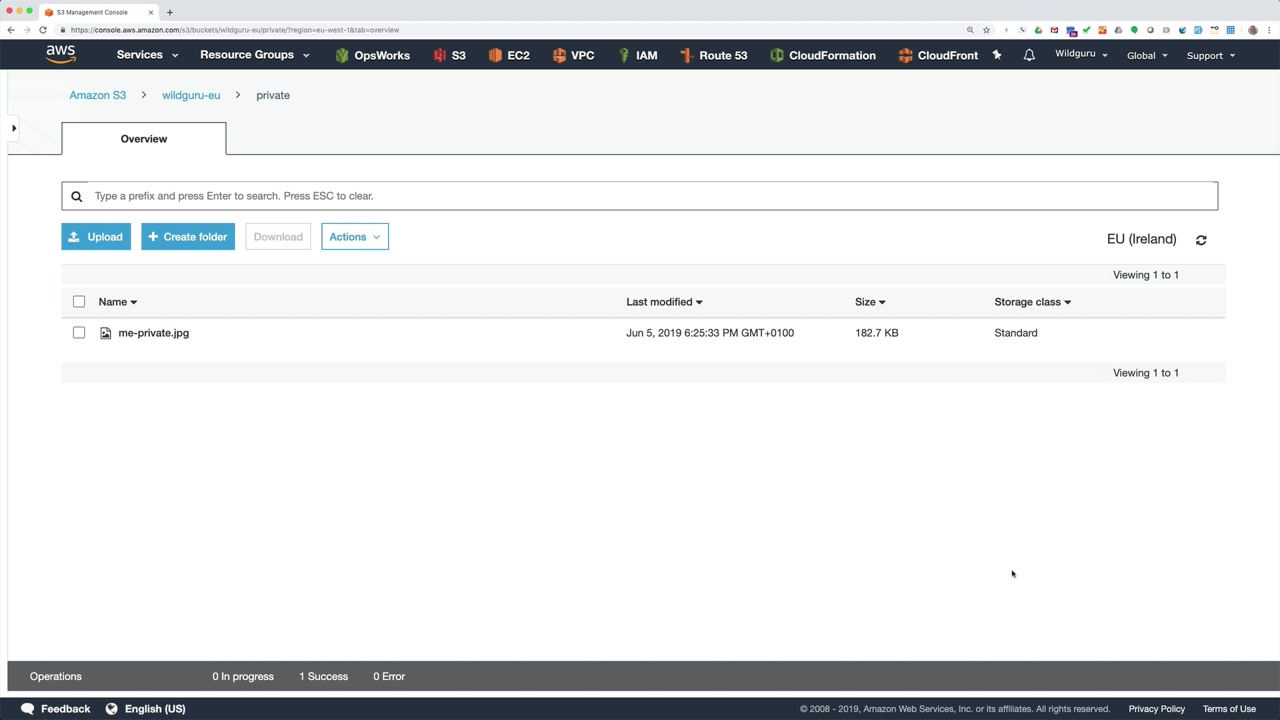Open the Route 53 shortcut icon
Screen dimensions: 1280x720
click(x=686, y=55)
